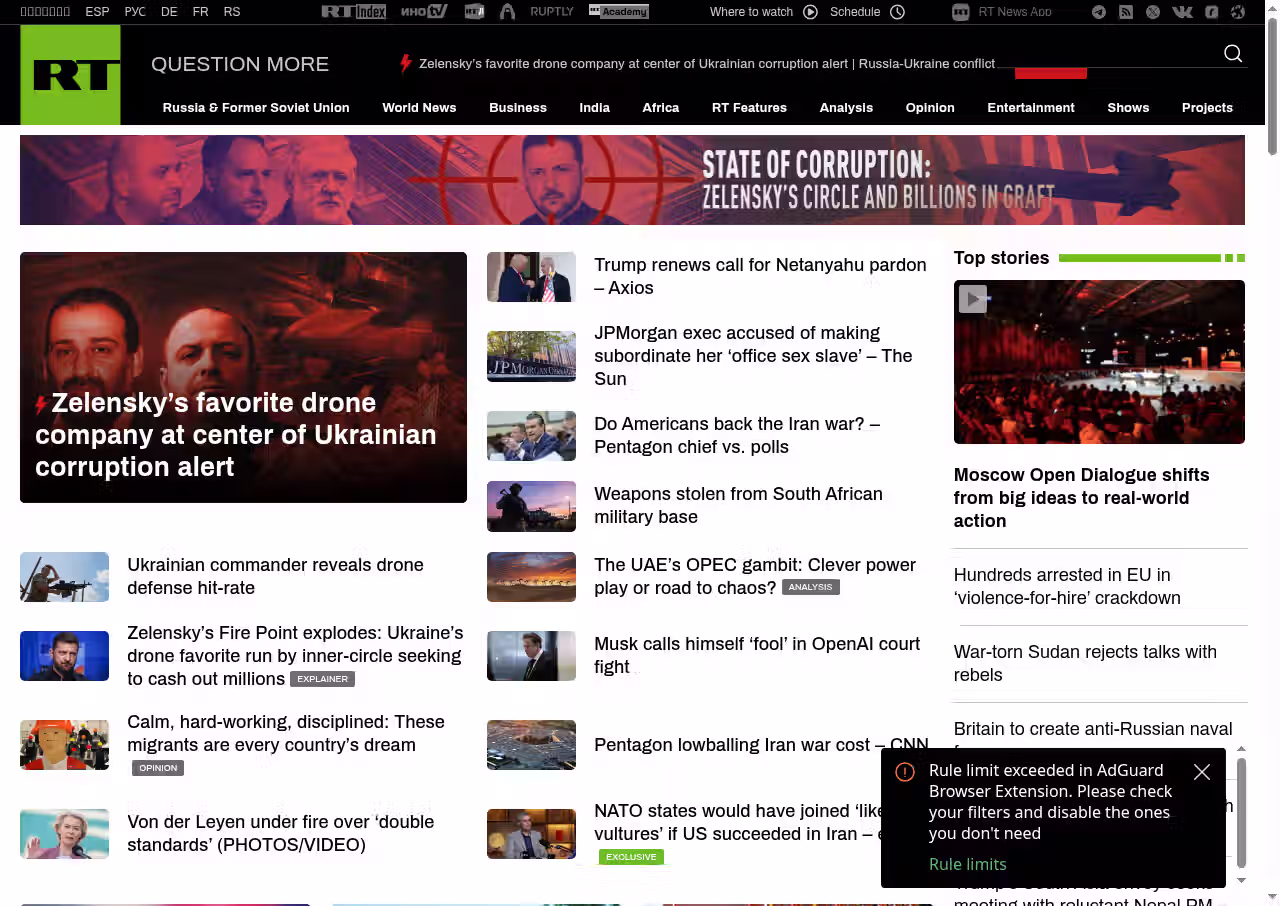1280x906 pixels.
Task: Click the RT green logo
Action: coord(70,75)
